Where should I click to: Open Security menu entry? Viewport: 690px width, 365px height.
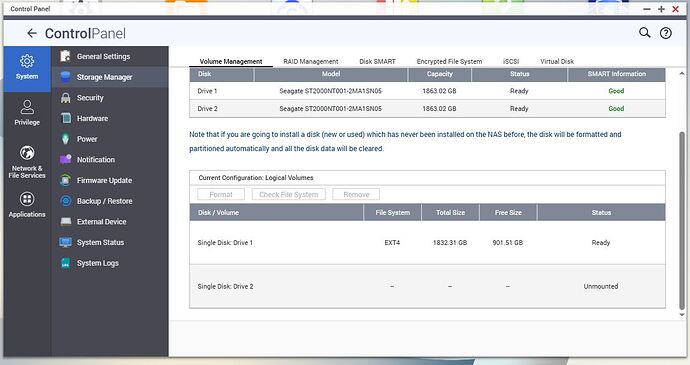(x=110, y=97)
